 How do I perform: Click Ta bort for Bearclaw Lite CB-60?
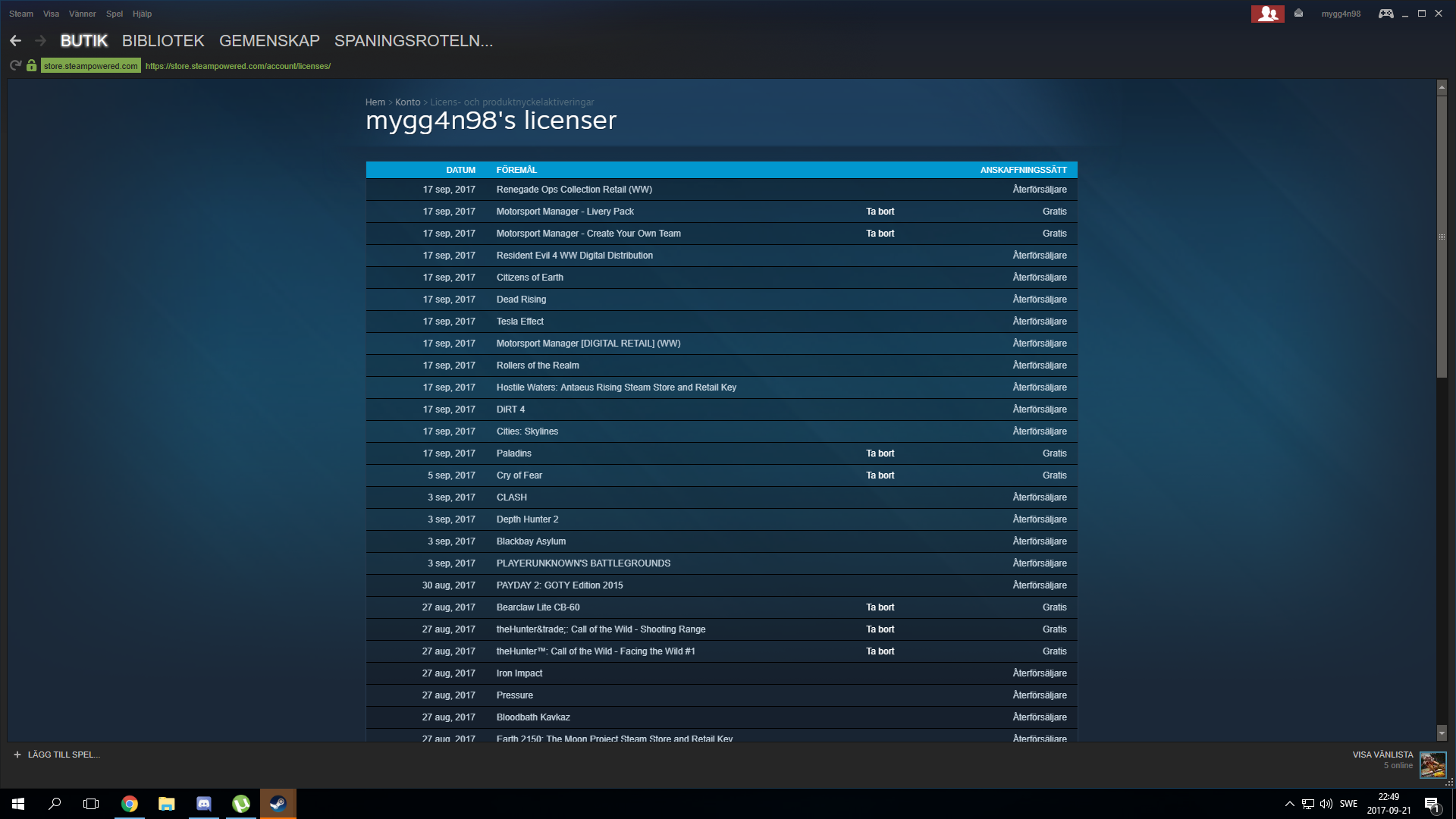click(x=880, y=607)
